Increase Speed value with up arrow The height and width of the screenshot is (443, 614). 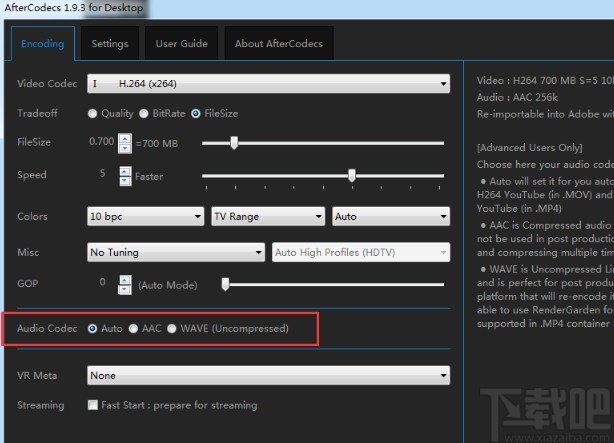[x=125, y=172]
